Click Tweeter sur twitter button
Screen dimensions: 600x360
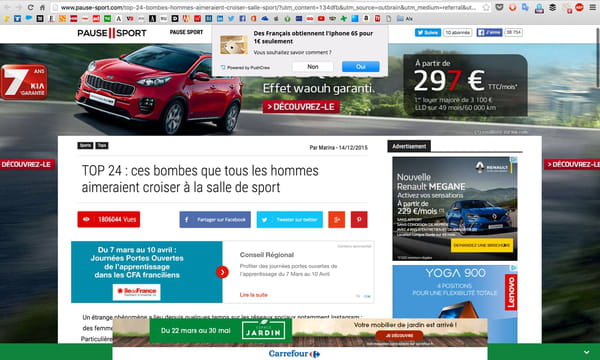(x=290, y=220)
